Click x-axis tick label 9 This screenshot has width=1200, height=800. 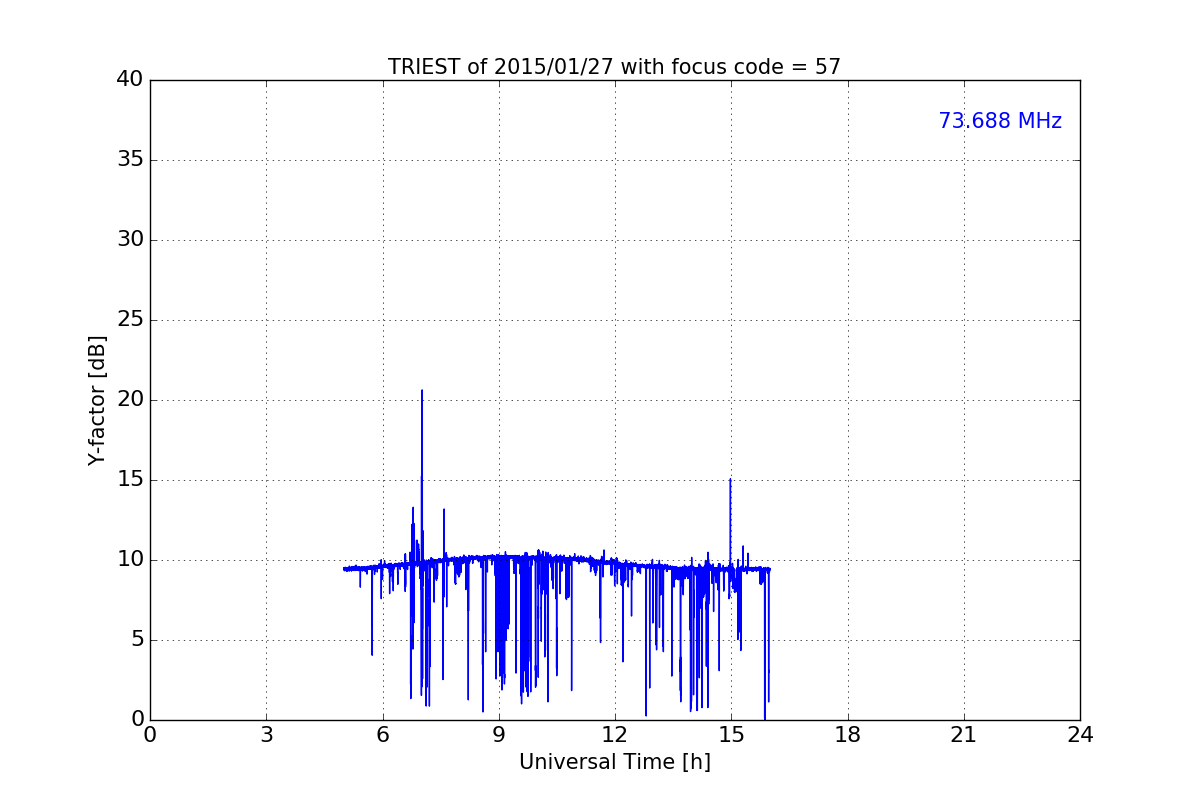[499, 735]
